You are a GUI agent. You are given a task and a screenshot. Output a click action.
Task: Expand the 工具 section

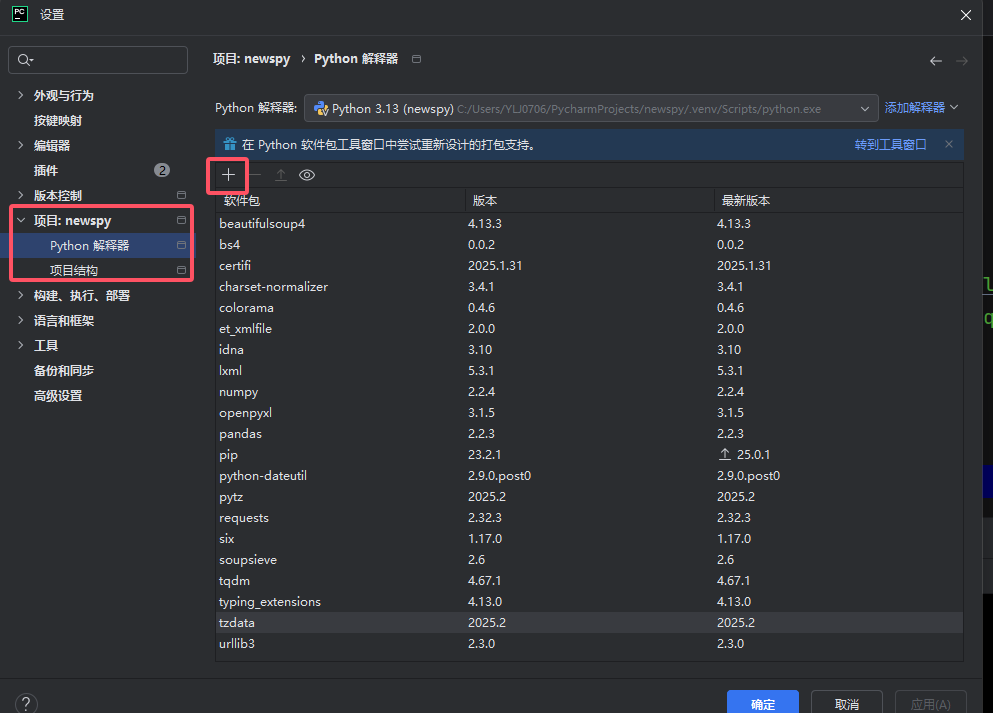point(21,345)
